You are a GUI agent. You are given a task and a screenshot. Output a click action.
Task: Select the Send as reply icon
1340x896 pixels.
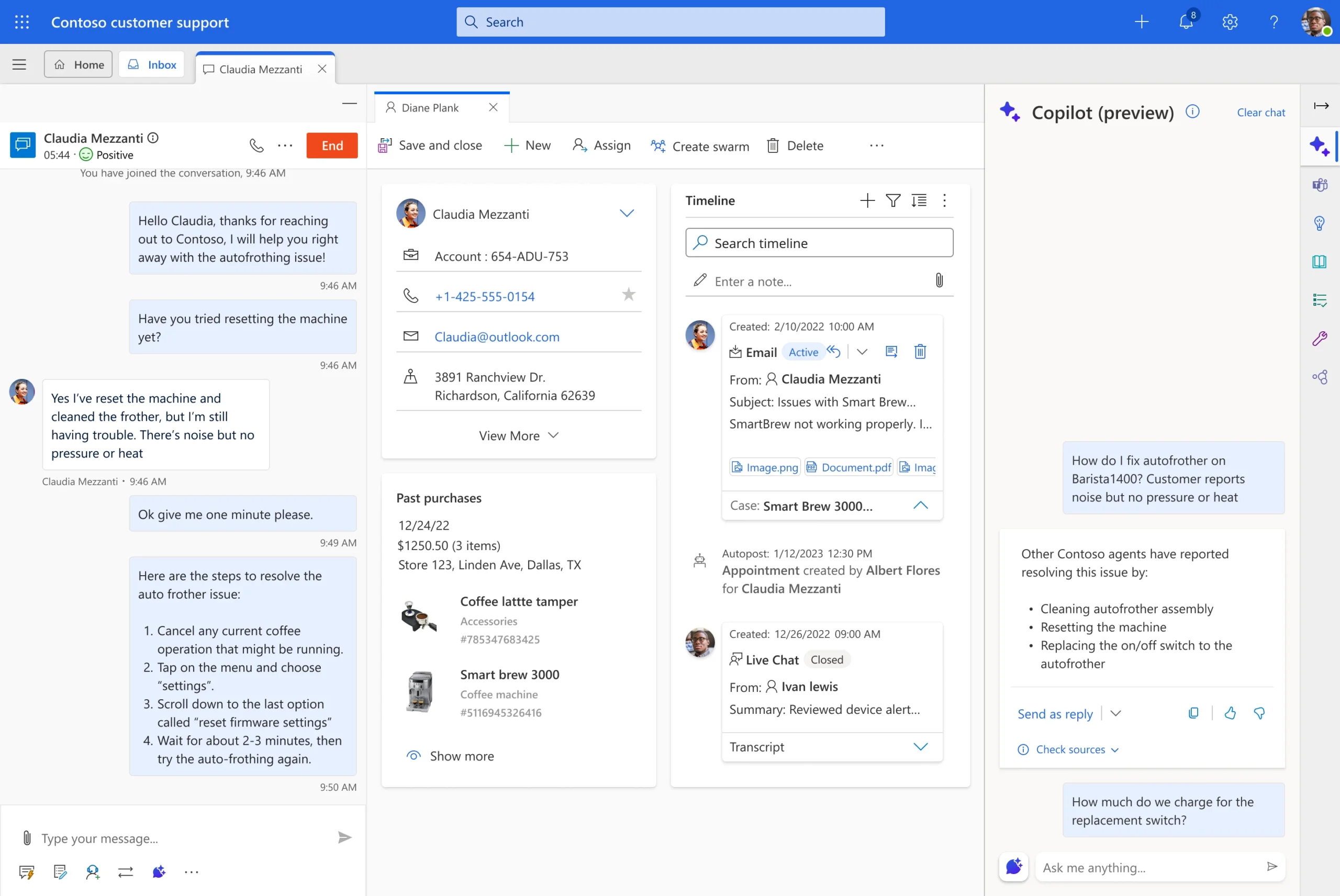point(1055,713)
